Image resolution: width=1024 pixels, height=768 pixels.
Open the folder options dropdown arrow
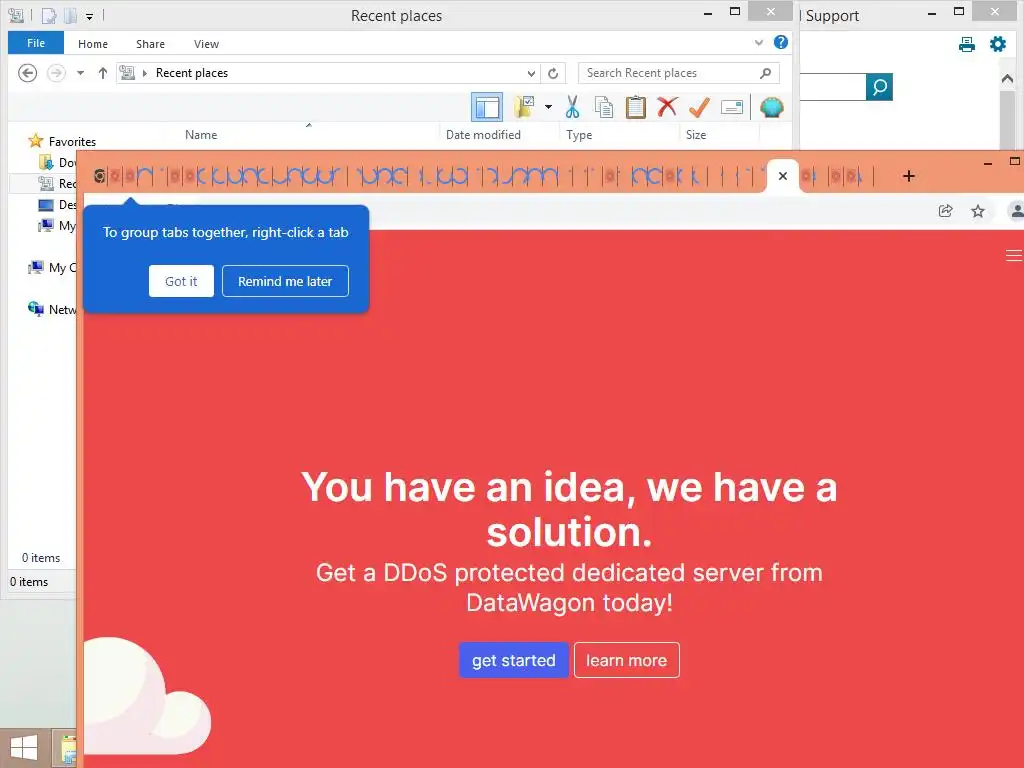pyautogui.click(x=548, y=107)
